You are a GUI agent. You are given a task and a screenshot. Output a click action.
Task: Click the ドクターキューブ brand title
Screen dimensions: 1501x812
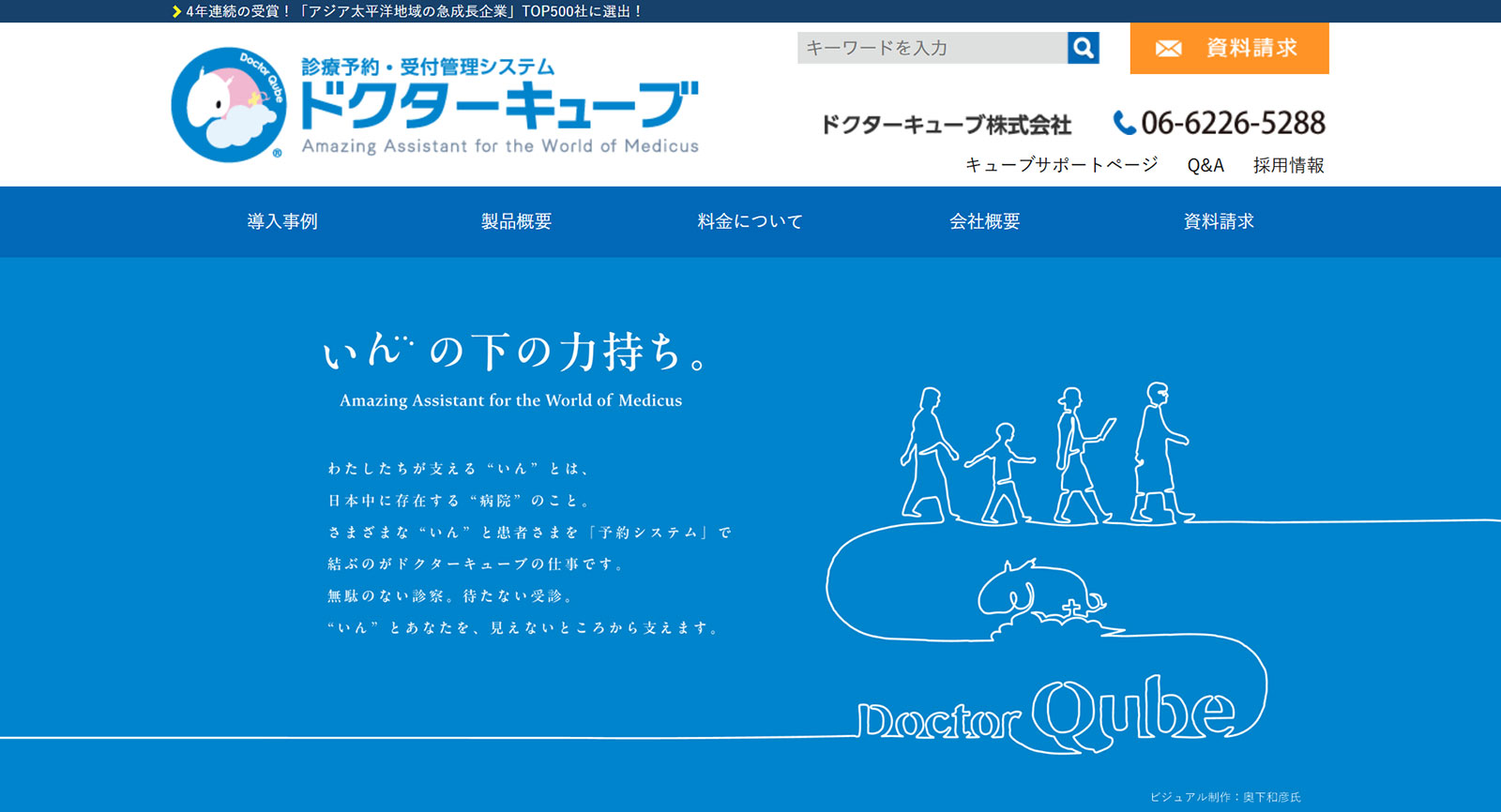(500, 105)
